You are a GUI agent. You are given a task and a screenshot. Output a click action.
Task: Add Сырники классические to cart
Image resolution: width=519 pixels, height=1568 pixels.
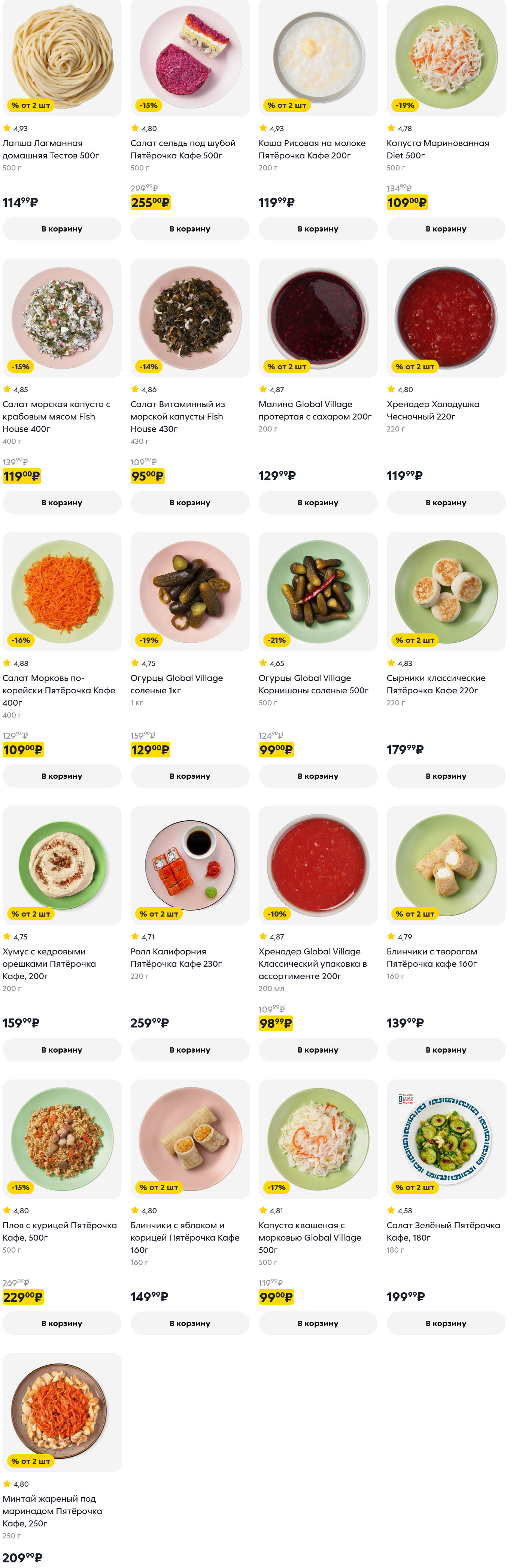coord(445,776)
